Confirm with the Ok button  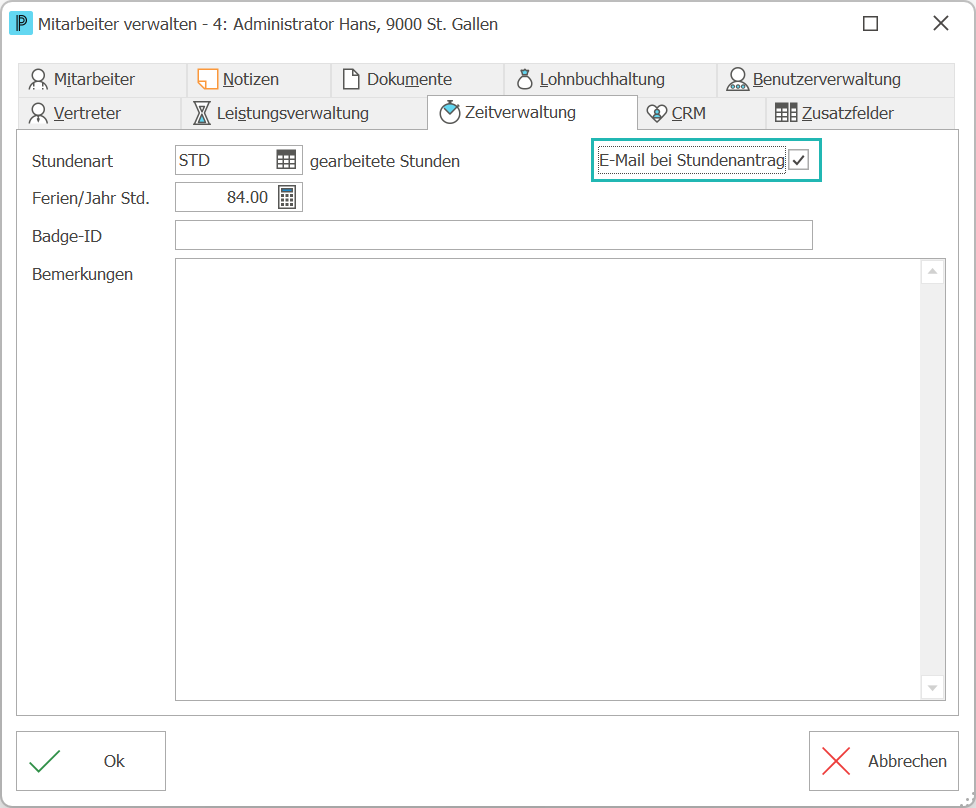[91, 761]
